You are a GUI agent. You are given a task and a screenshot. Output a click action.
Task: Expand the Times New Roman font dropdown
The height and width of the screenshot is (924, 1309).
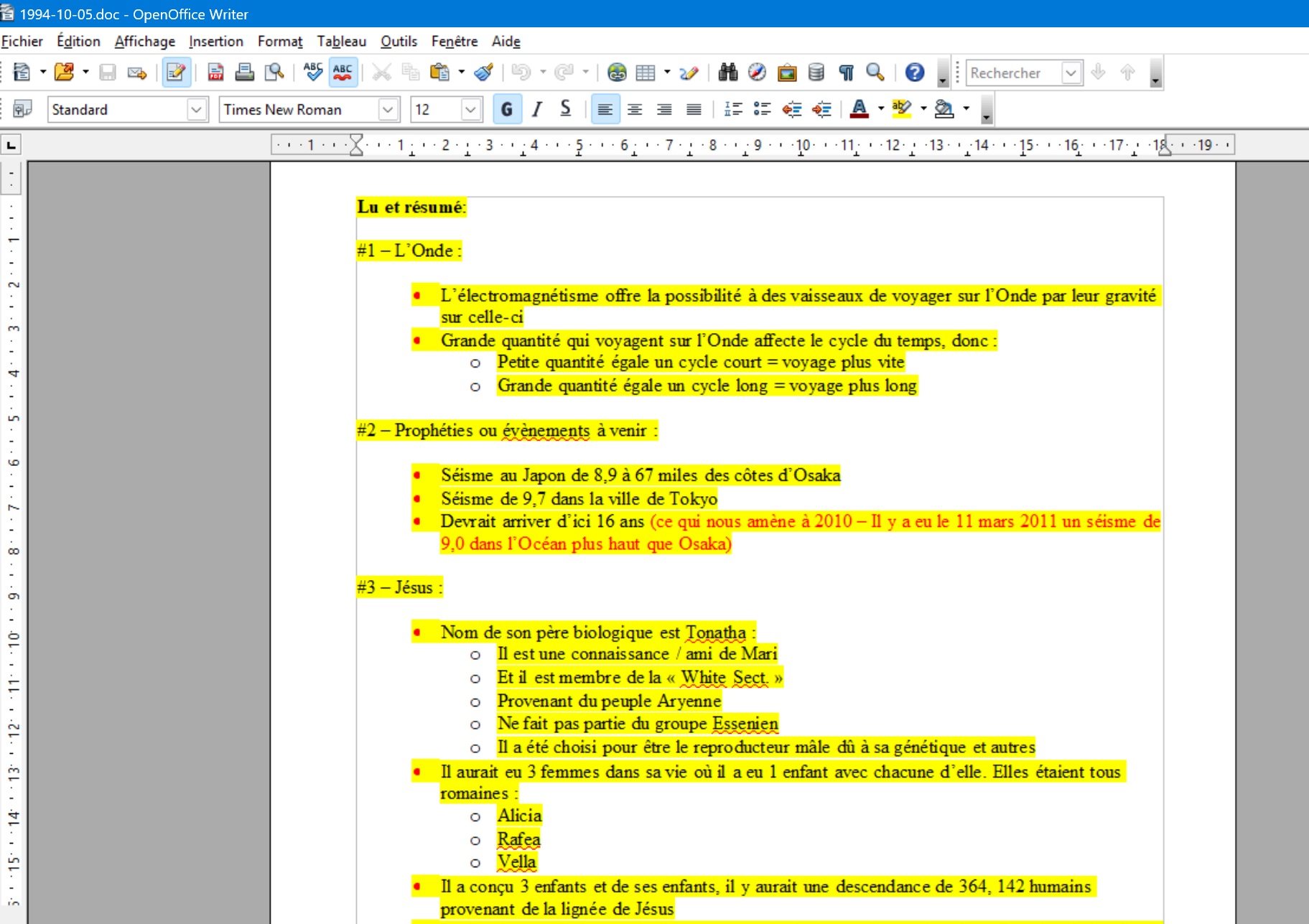[388, 110]
